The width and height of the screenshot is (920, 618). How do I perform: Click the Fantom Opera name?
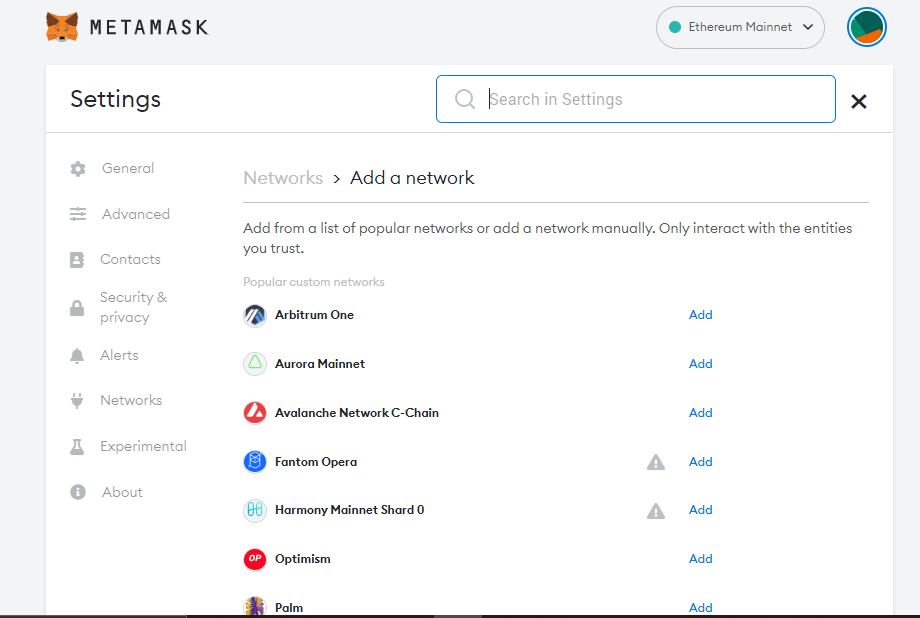(316, 462)
